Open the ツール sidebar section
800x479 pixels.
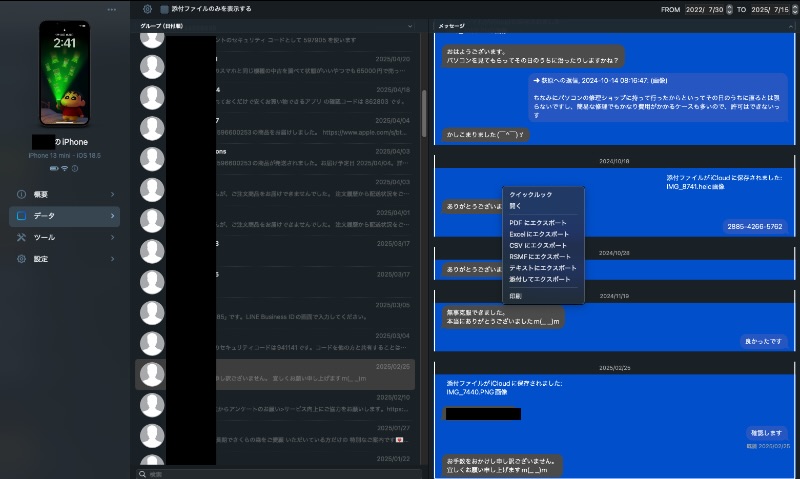65,237
